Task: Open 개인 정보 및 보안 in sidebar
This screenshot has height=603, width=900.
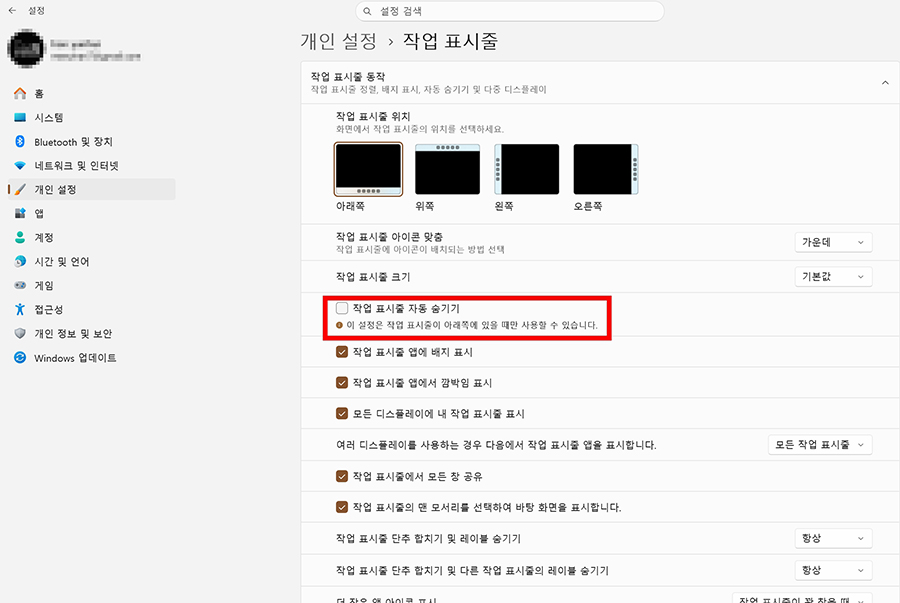Action: 92,333
